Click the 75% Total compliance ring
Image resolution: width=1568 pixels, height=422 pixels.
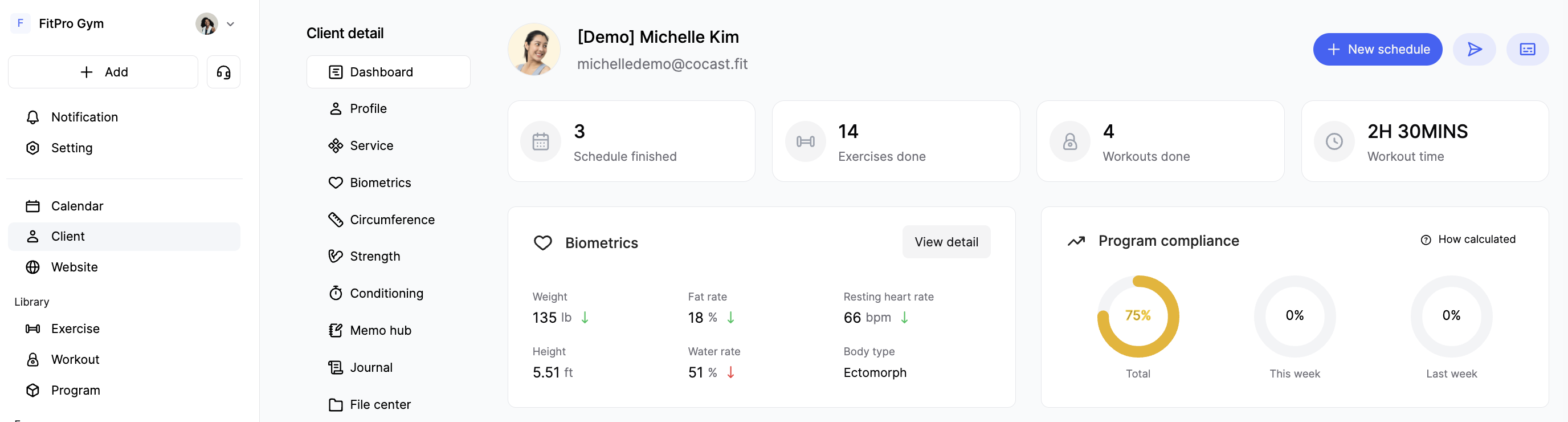[1137, 316]
